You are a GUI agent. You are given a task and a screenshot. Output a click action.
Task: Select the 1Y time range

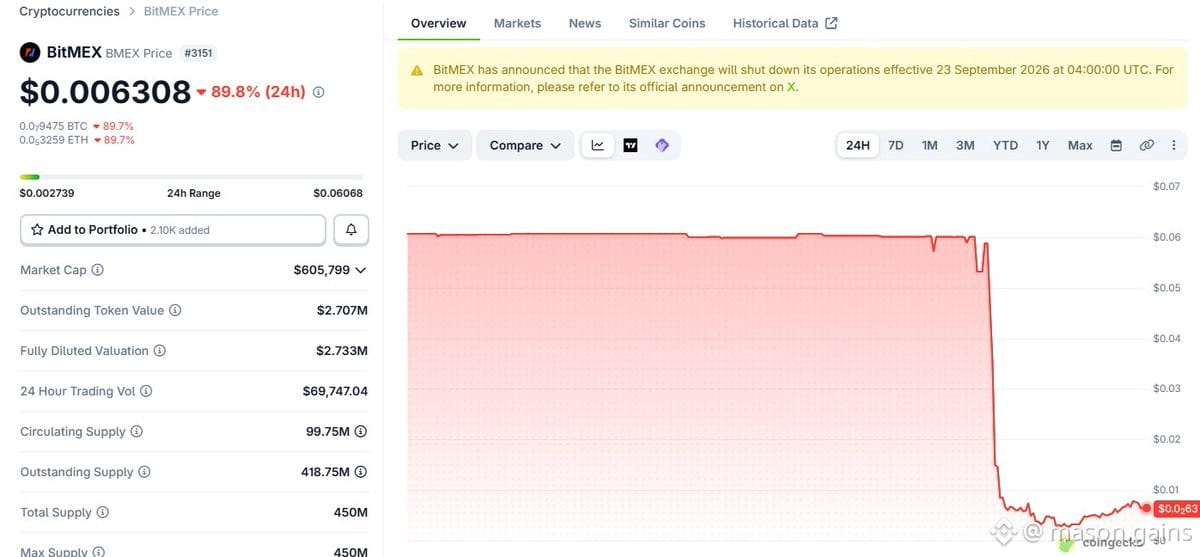(1043, 145)
